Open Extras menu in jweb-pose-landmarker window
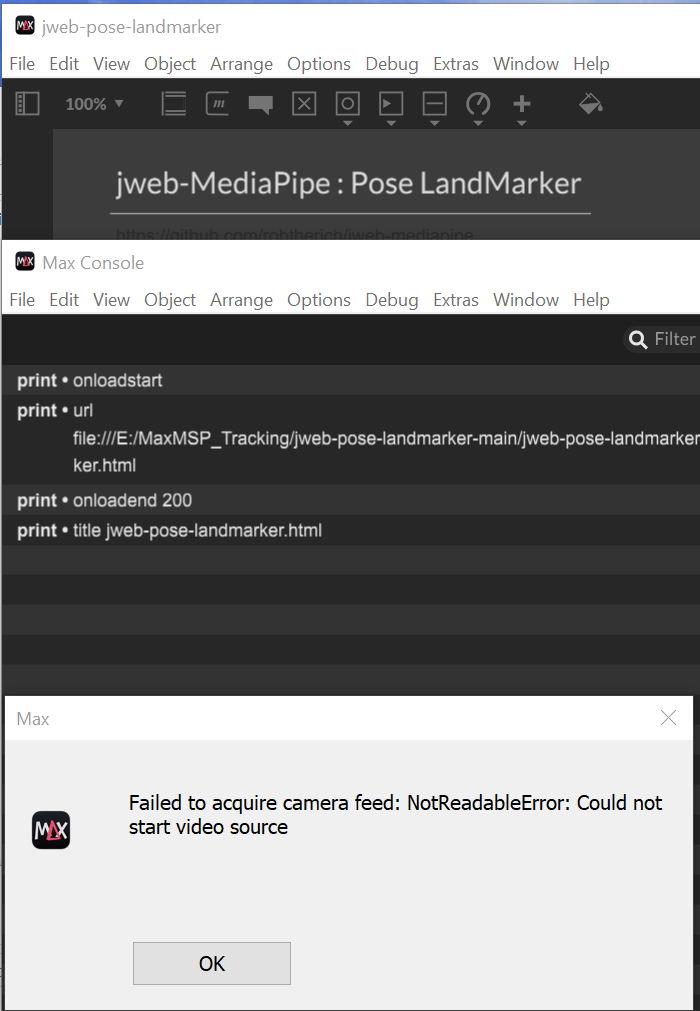 tap(456, 64)
